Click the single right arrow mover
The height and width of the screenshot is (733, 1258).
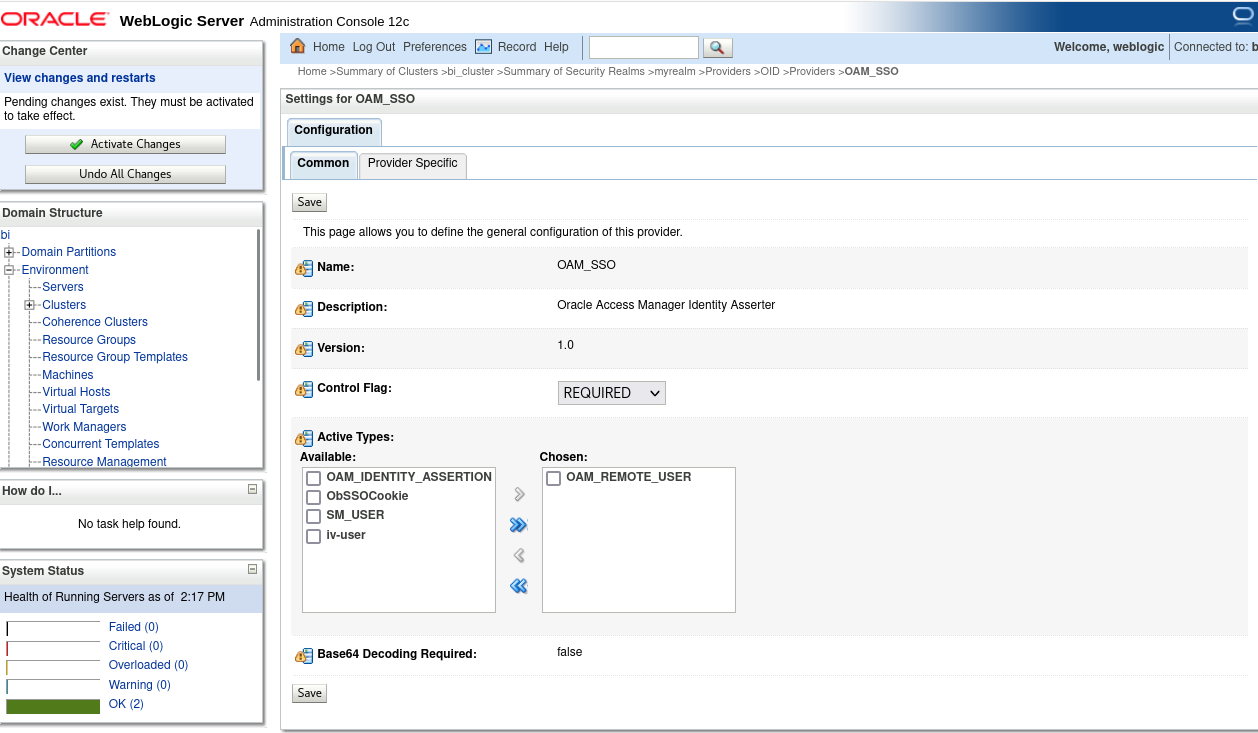tap(519, 494)
